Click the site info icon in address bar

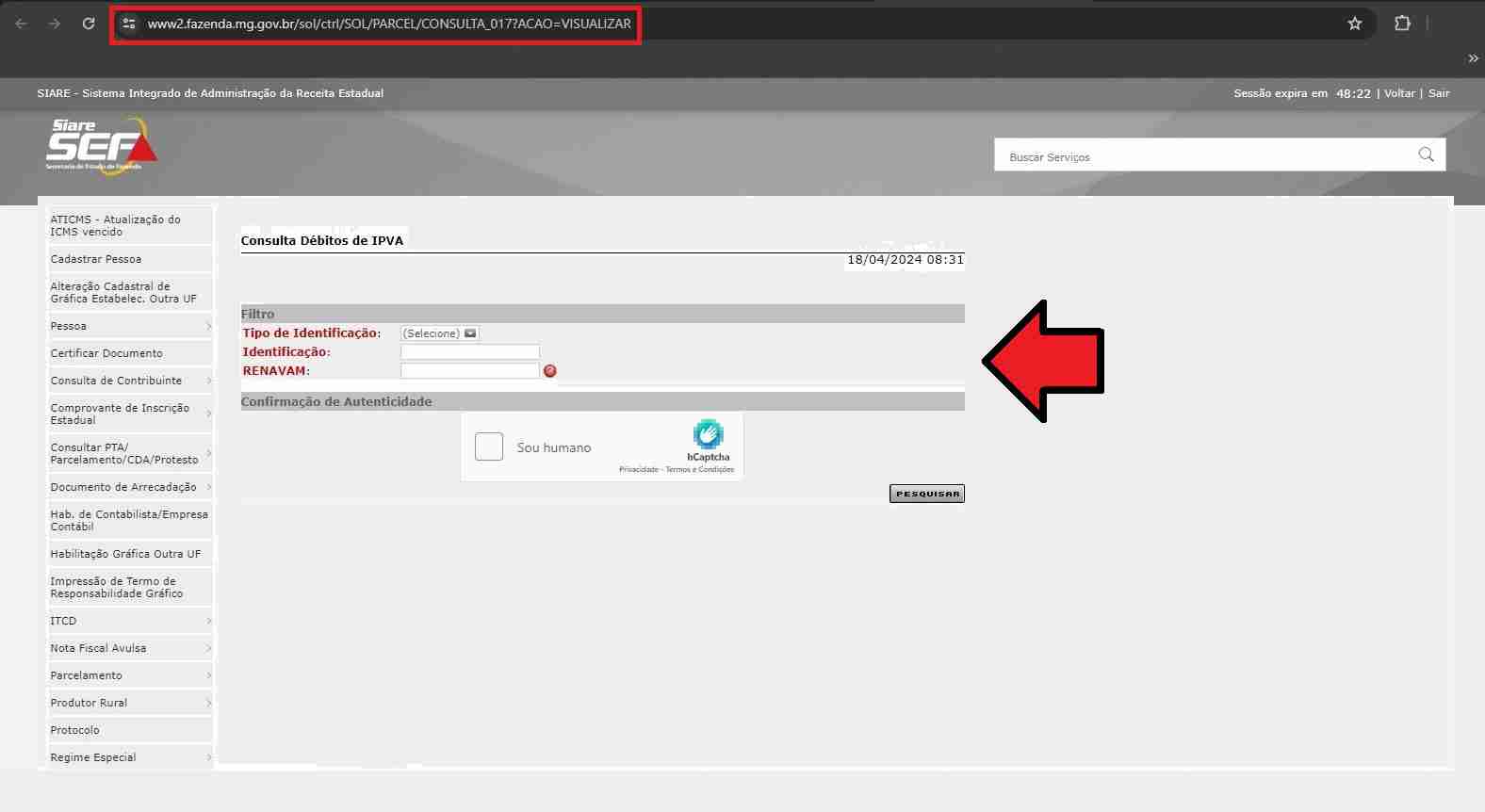tap(130, 24)
